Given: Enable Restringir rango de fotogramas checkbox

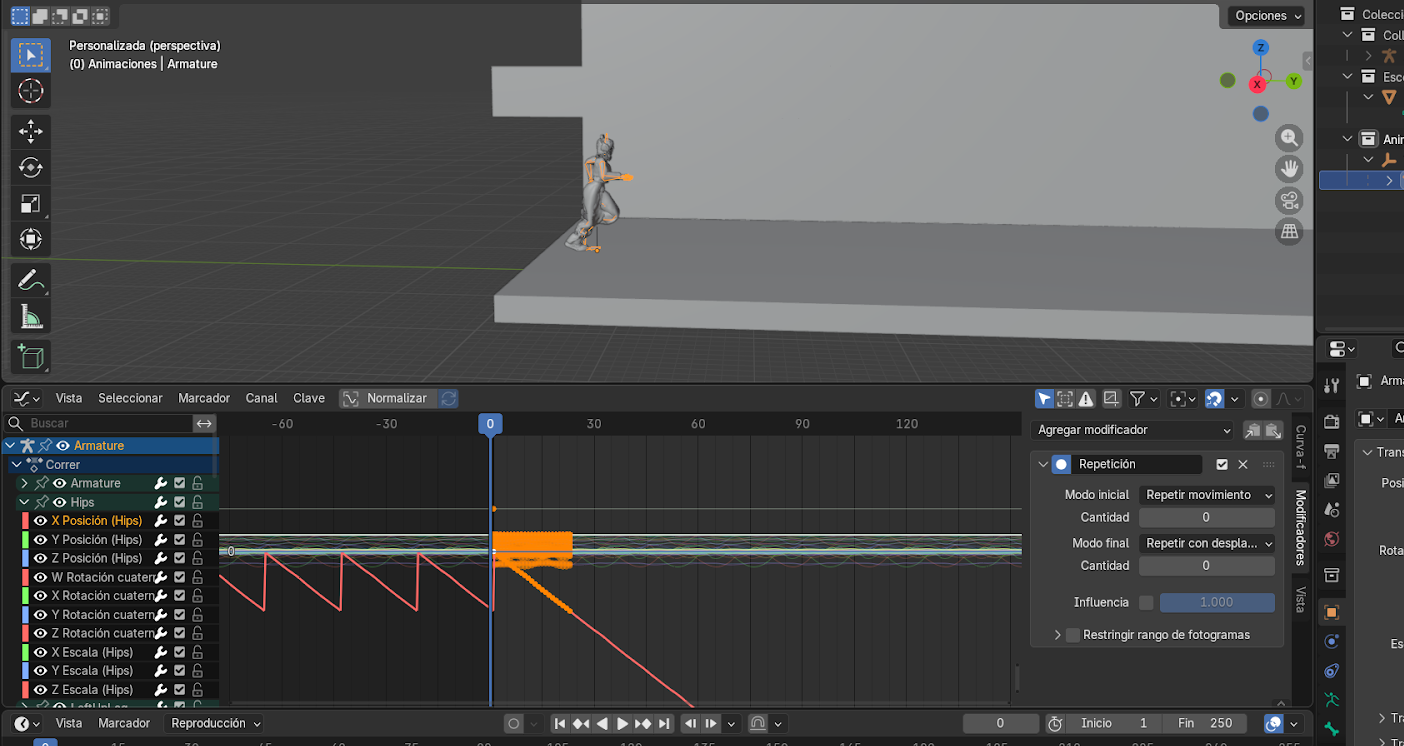Looking at the screenshot, I should pyautogui.click(x=1073, y=635).
